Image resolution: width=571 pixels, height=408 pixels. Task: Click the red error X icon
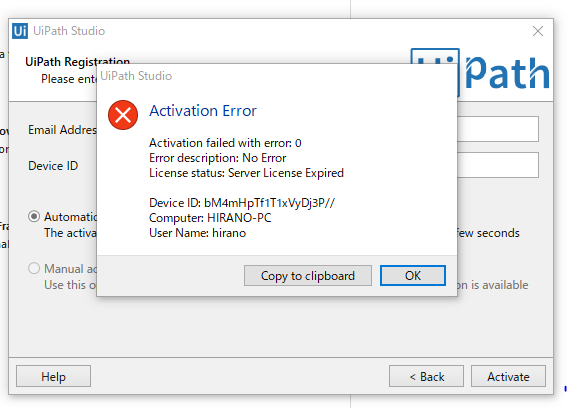pyautogui.click(x=123, y=115)
